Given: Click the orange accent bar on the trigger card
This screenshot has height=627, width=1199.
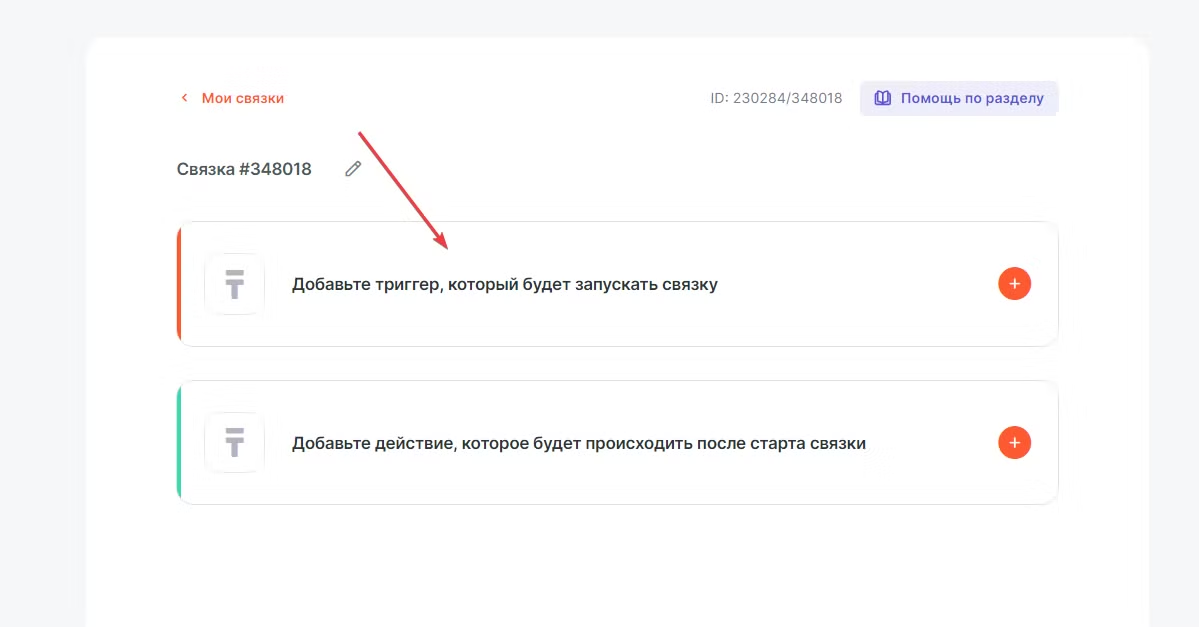Looking at the screenshot, I should (179, 284).
